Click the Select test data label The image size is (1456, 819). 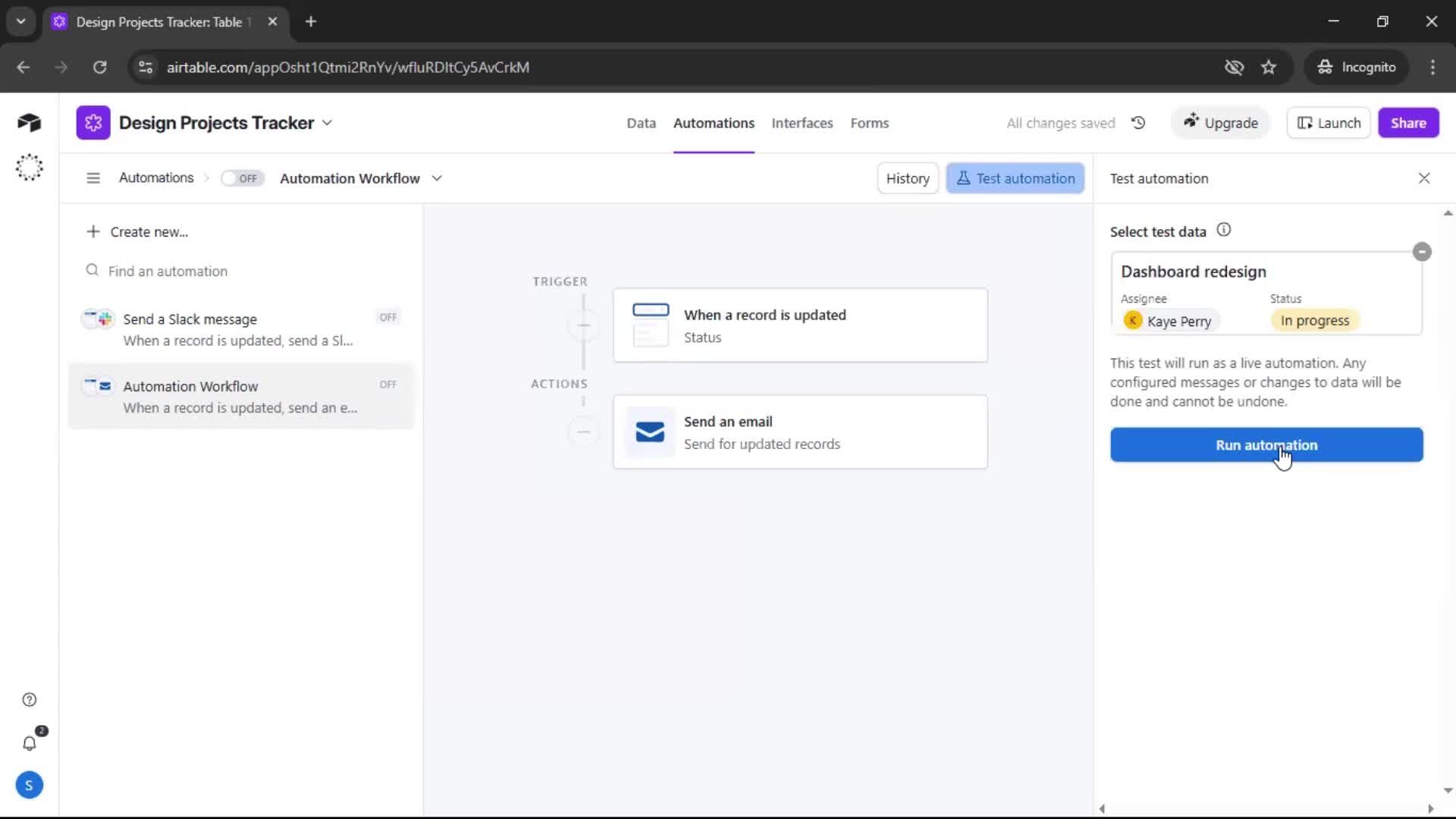[1158, 232]
